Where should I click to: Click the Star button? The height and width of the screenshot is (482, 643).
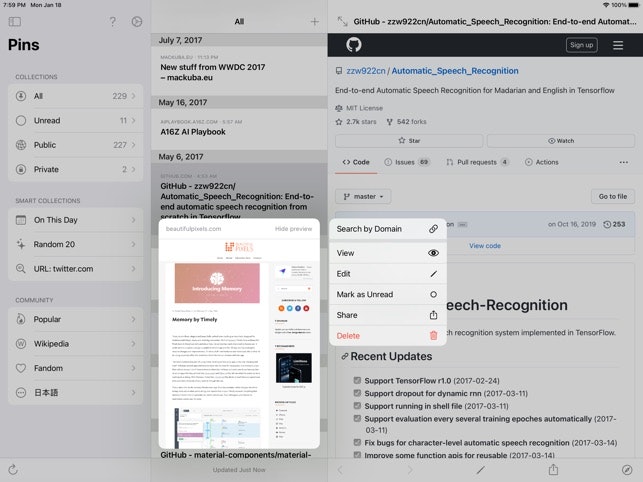(409, 141)
